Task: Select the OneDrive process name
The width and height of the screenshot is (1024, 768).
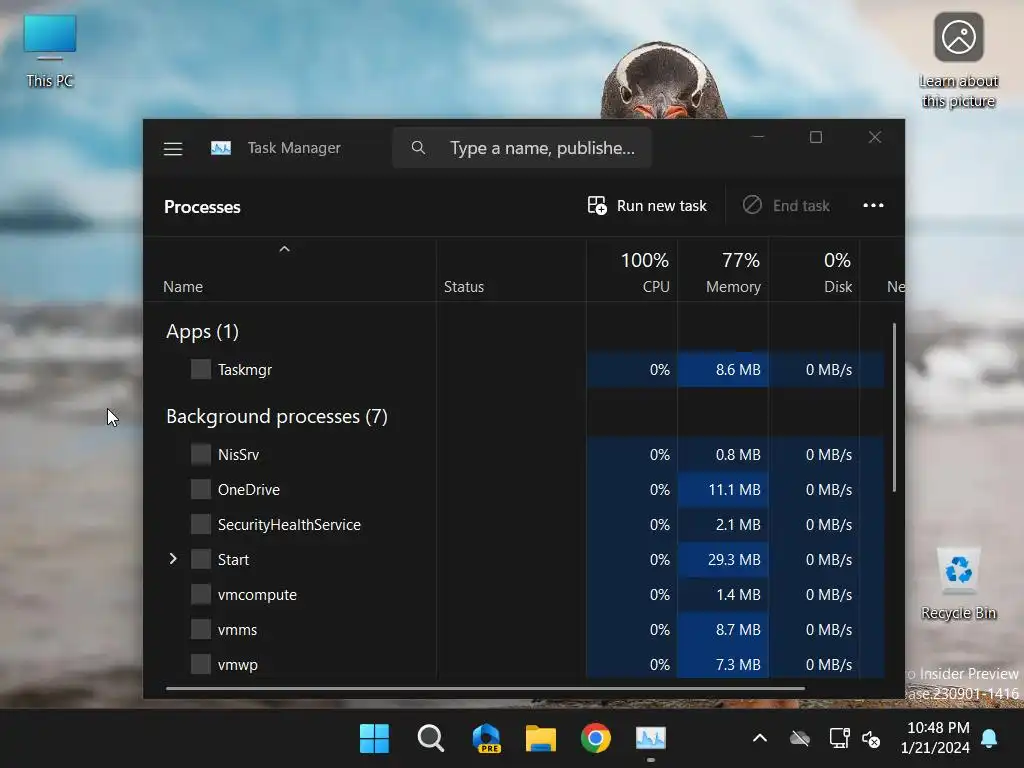Action: pos(249,490)
